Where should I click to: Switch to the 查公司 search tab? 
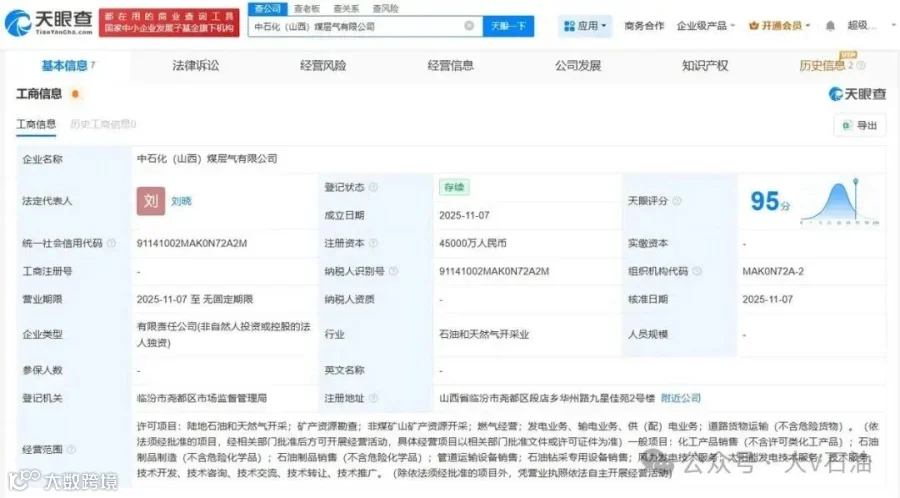tap(267, 9)
